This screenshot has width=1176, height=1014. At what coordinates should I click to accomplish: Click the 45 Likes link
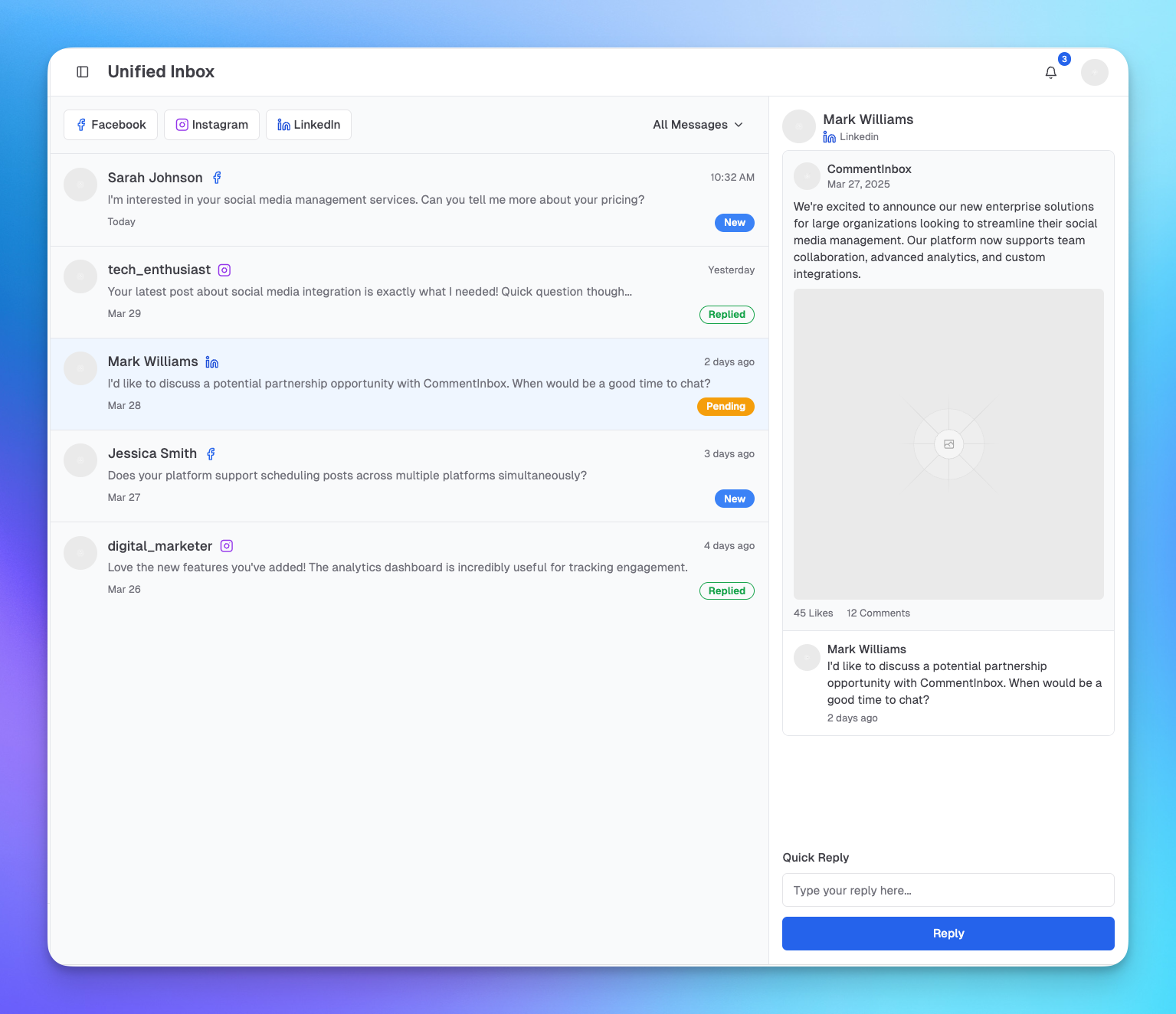coord(813,613)
